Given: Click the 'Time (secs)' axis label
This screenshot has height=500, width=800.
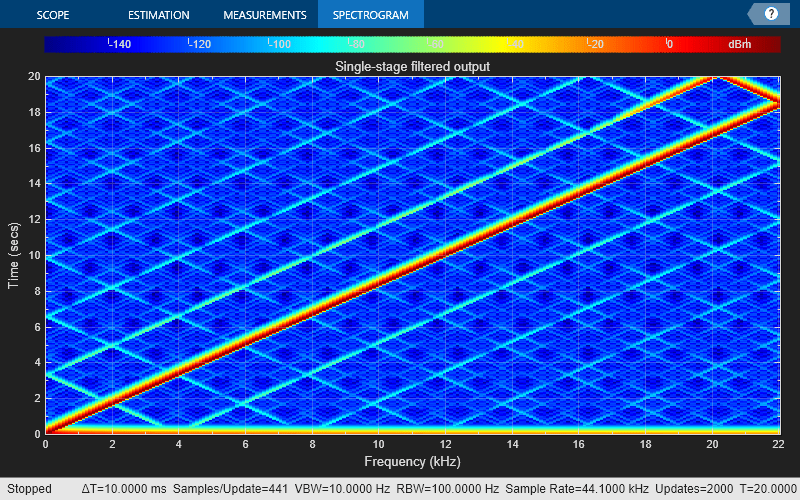Looking at the screenshot, I should (14, 255).
